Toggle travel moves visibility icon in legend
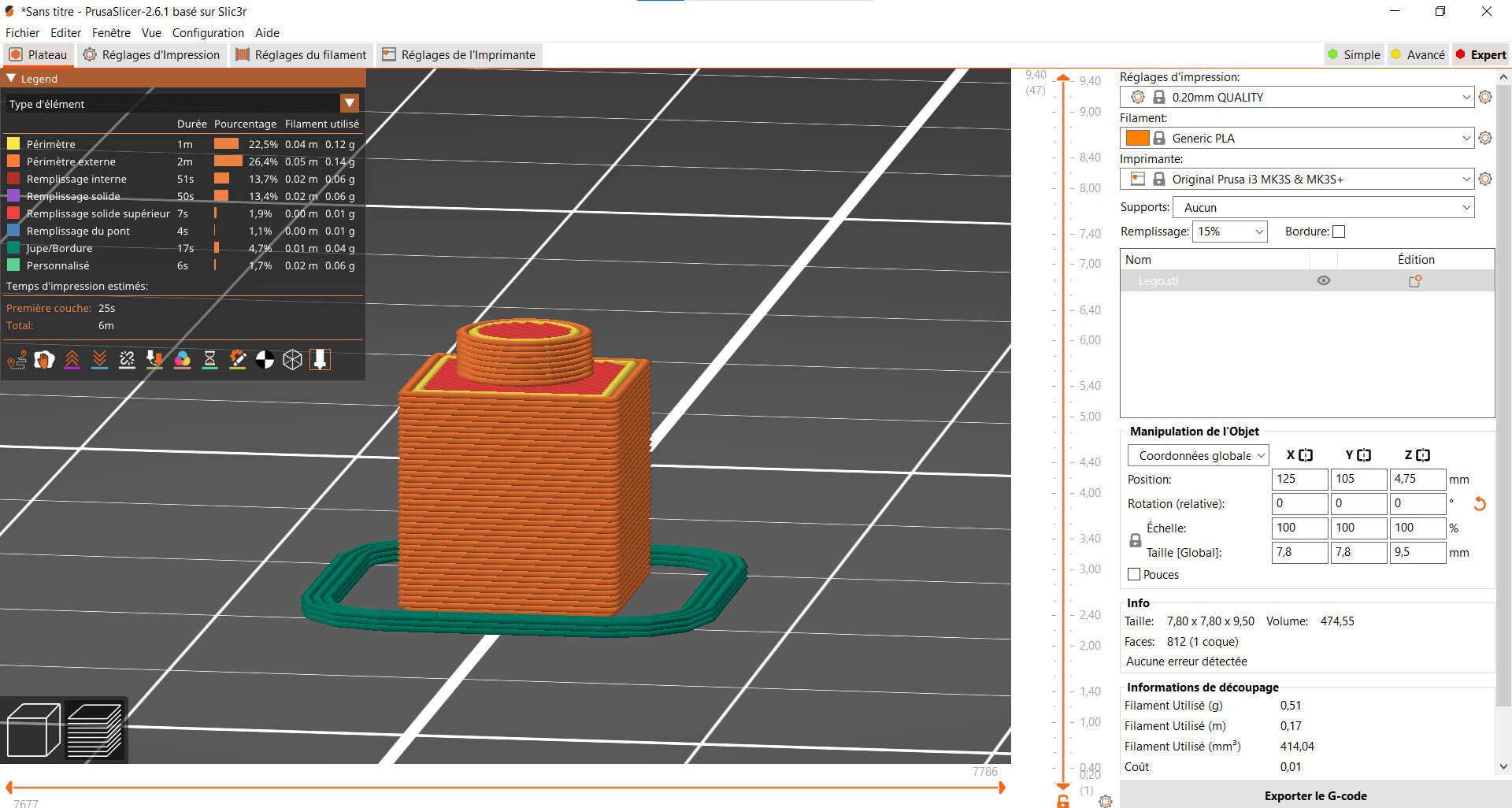 tap(17, 360)
